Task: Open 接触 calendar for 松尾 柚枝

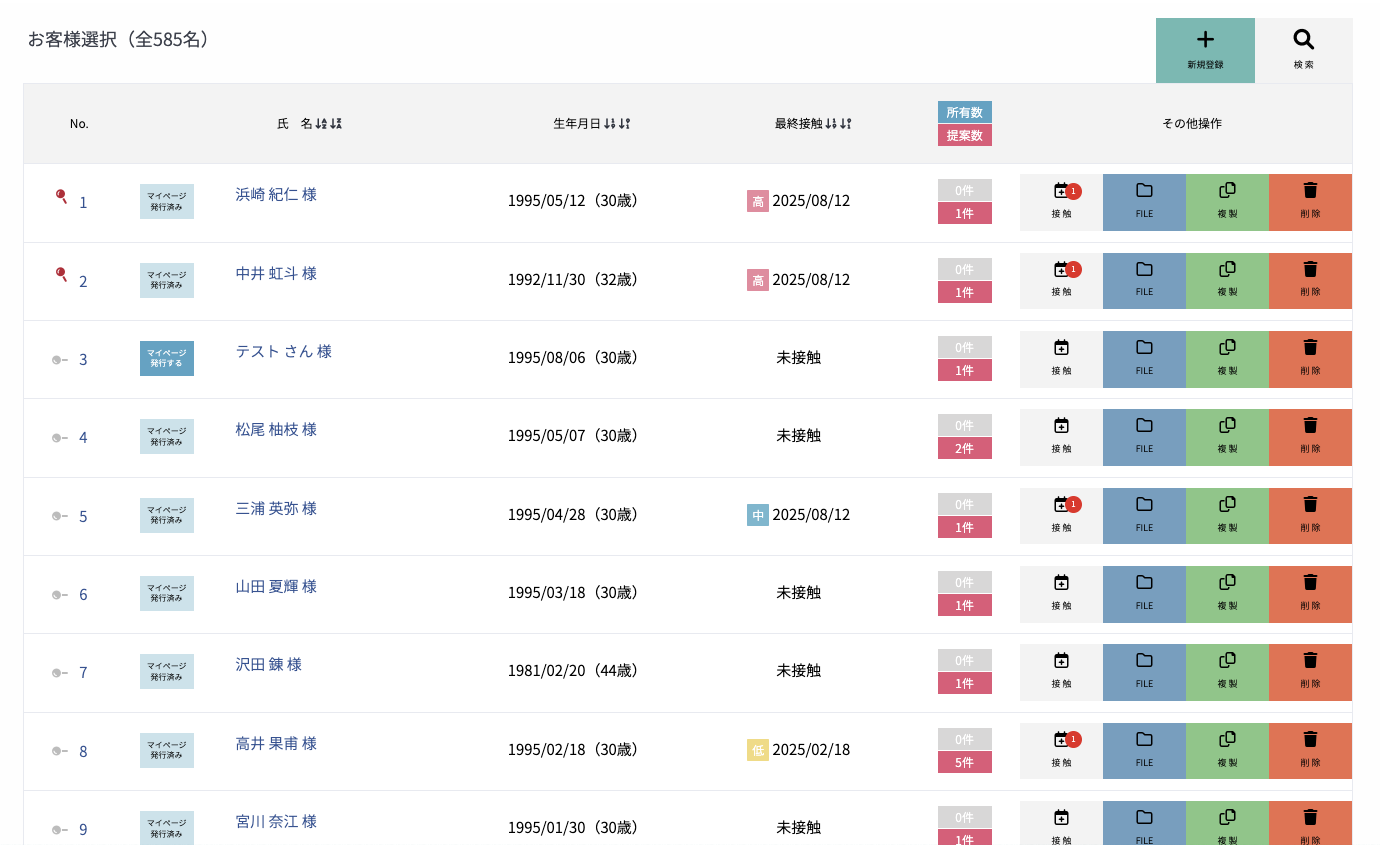Action: 1061,437
